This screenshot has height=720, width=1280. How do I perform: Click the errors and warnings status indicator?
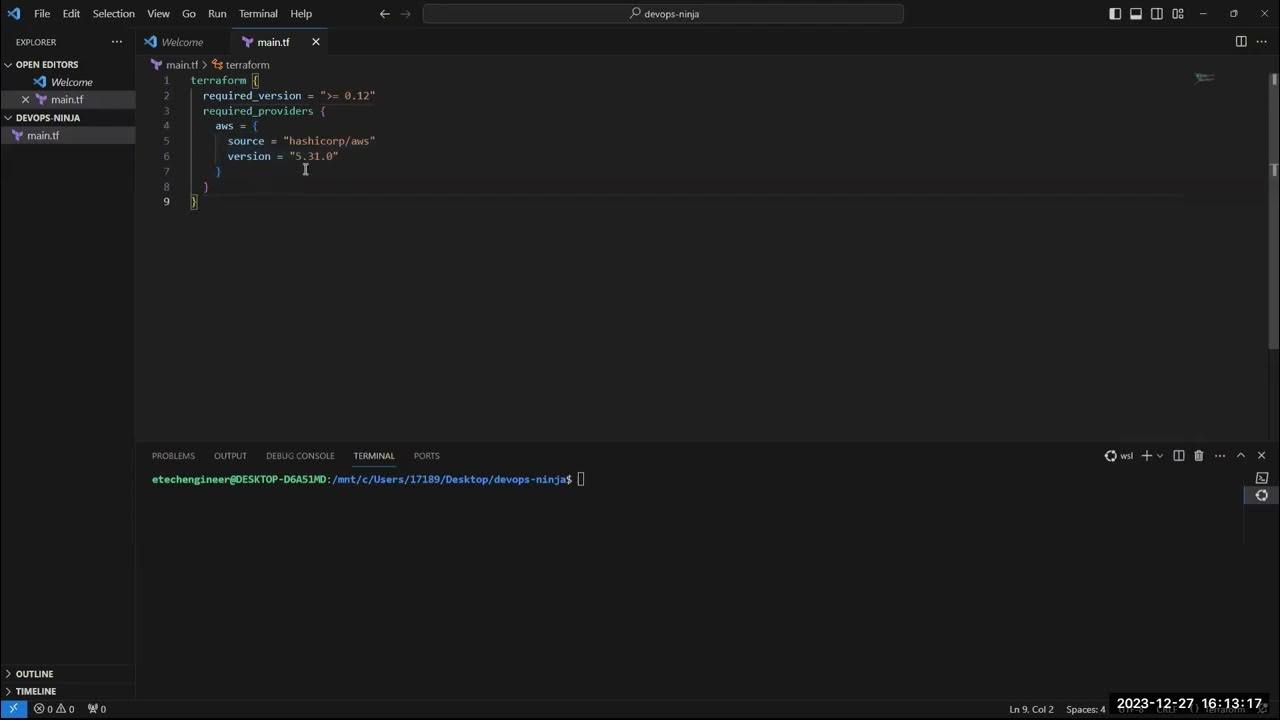[x=54, y=709]
